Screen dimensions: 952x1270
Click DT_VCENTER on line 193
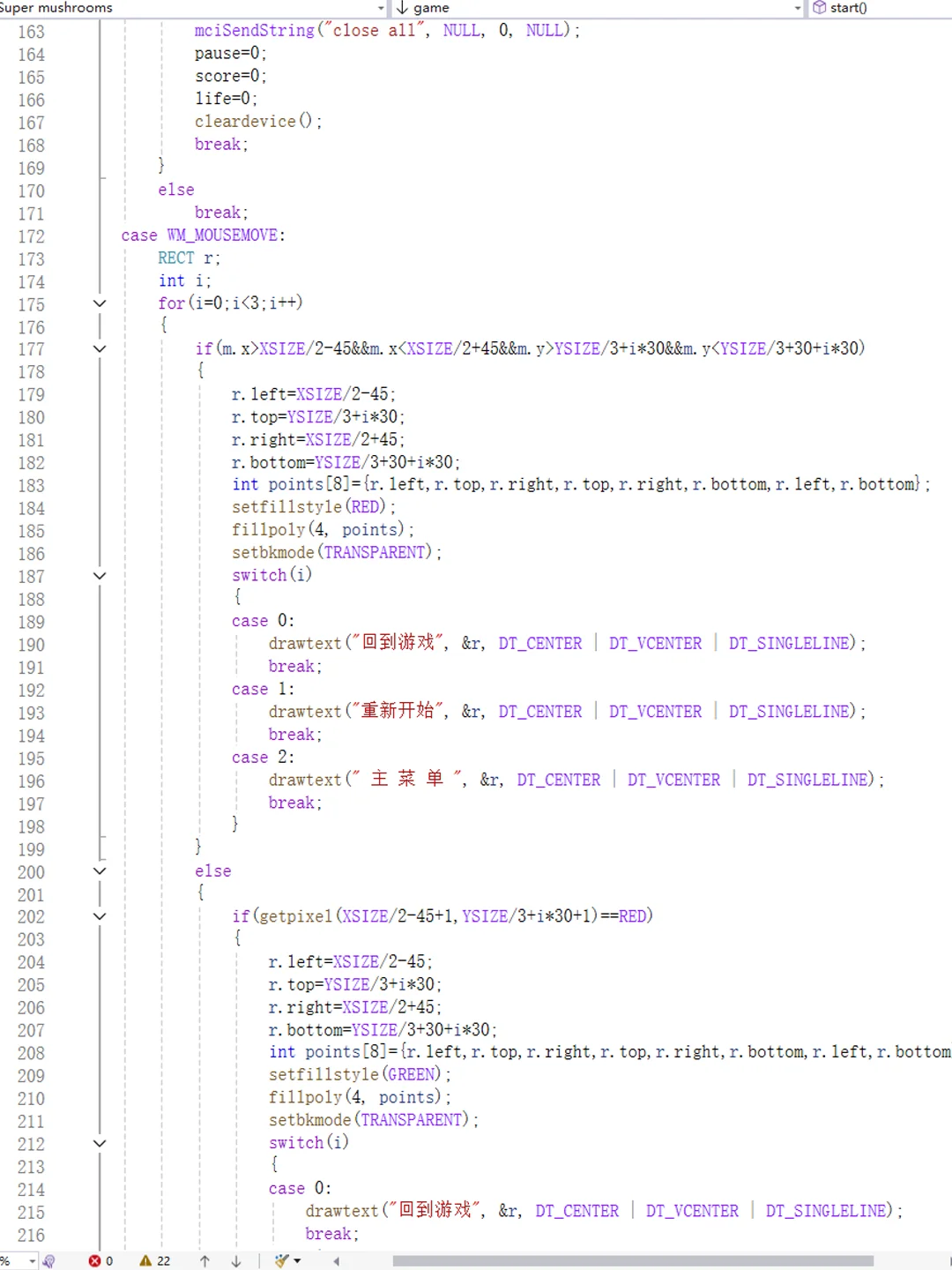click(x=656, y=712)
